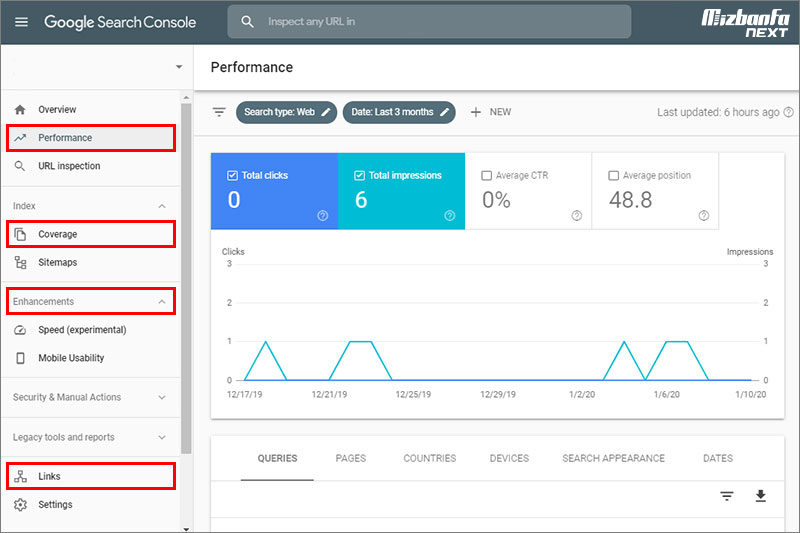The image size is (800, 533).
Task: Go to Overview in sidebar
Action: click(x=57, y=110)
